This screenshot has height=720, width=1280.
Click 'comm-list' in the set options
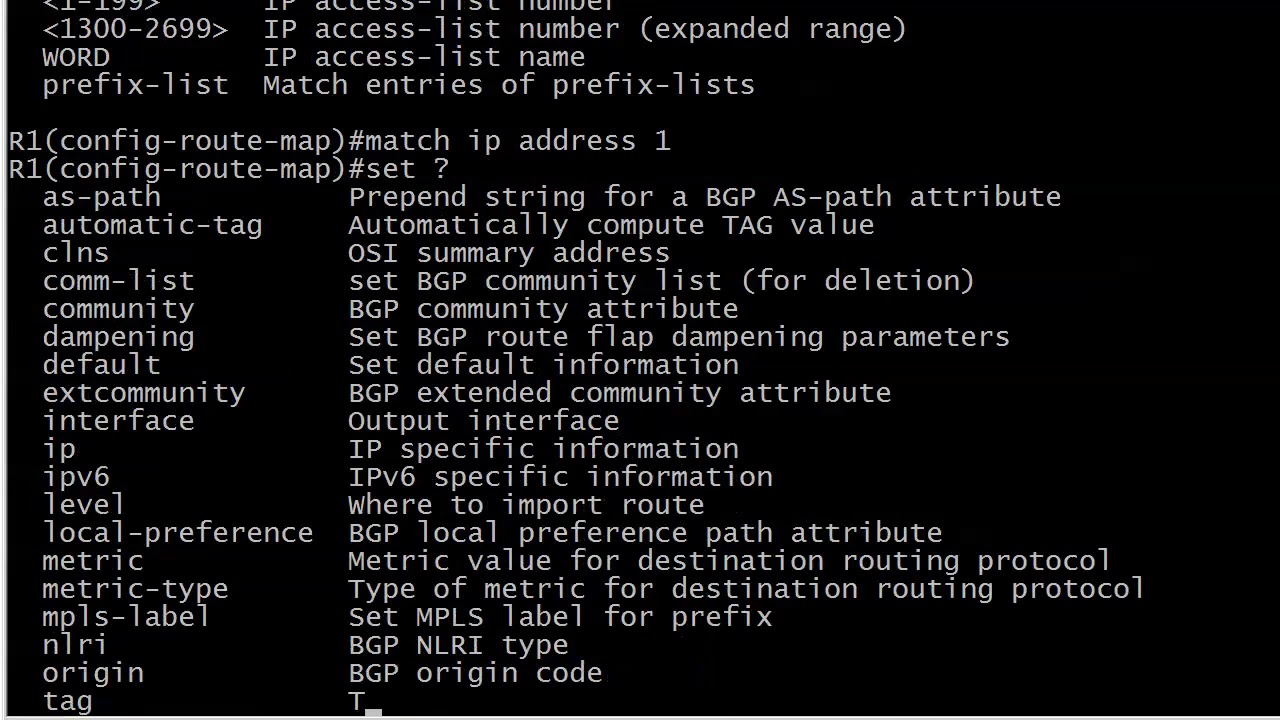pos(118,281)
